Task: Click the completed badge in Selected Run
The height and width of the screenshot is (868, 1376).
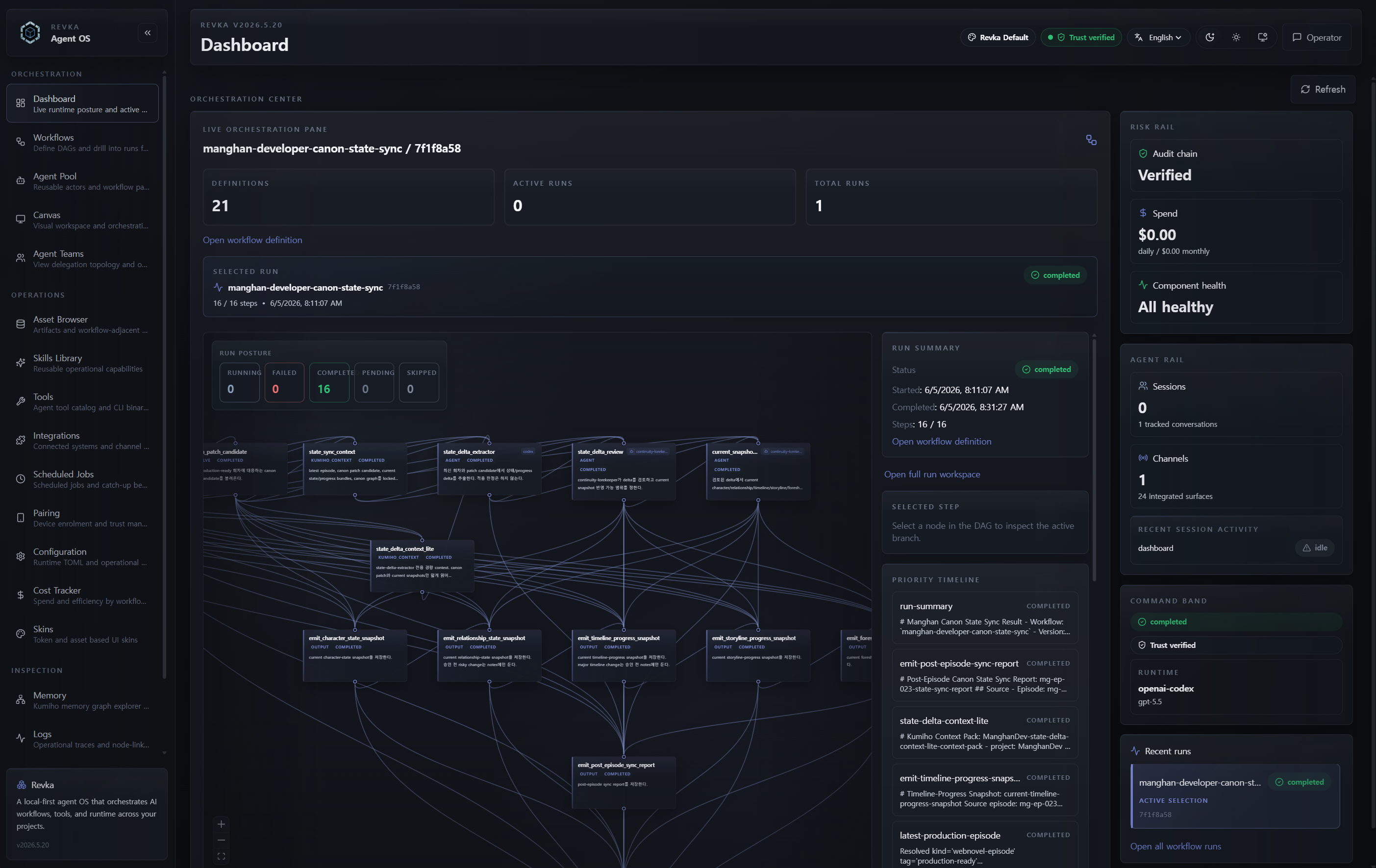Action: (x=1055, y=275)
